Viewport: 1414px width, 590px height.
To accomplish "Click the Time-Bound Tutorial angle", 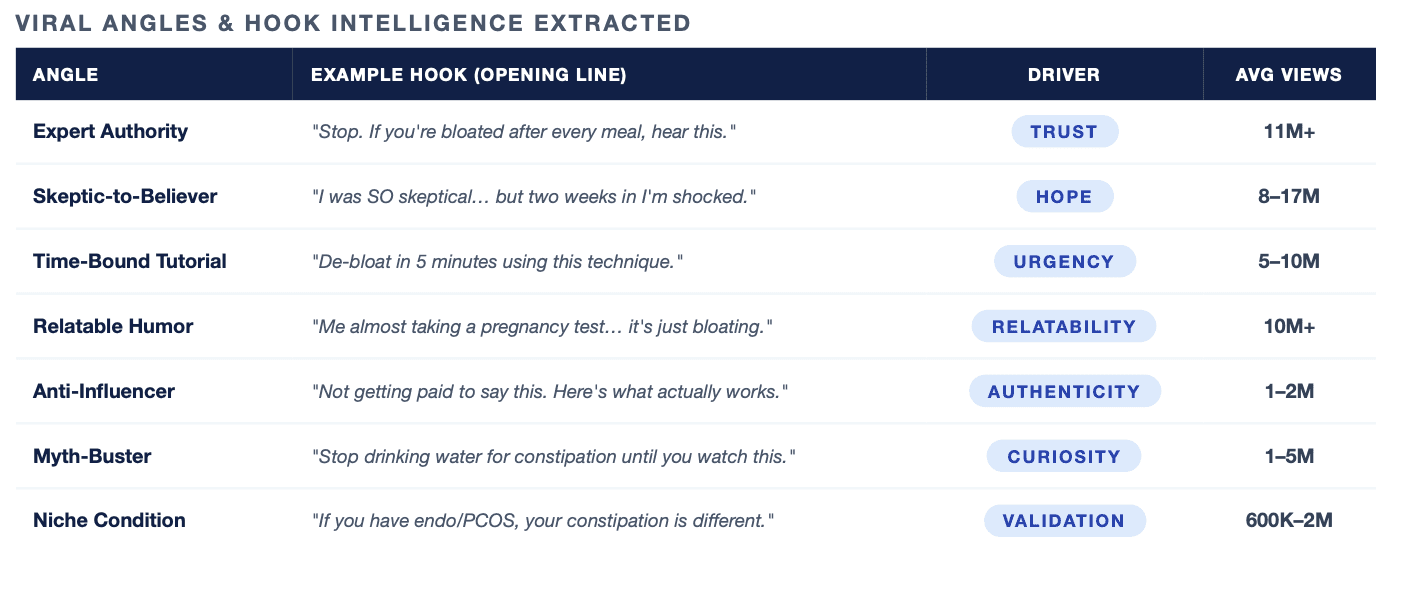I will coord(130,261).
